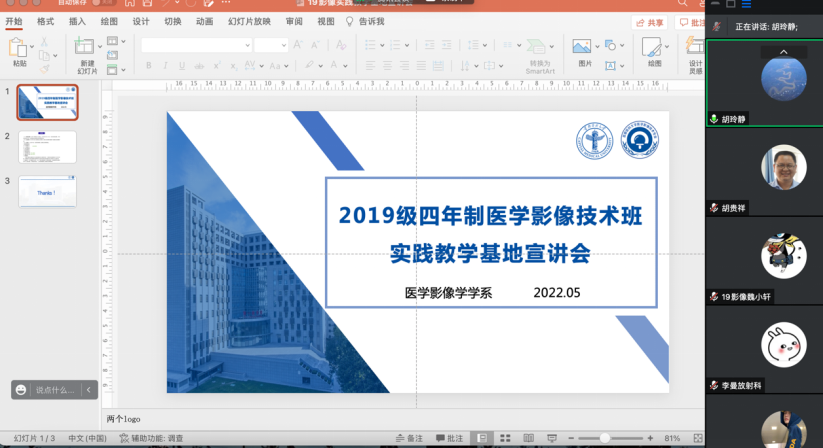Viewport: 823px width, 448px height.
Task: Click the Share (共享) button
Action: [x=650, y=22]
